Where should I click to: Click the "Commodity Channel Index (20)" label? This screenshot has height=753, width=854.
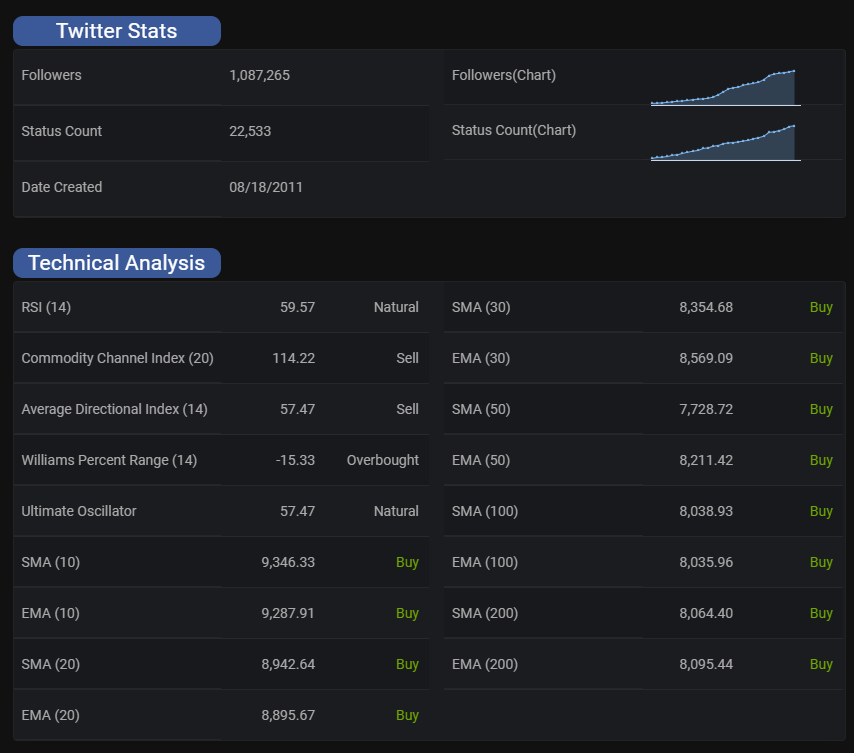pyautogui.click(x=118, y=358)
